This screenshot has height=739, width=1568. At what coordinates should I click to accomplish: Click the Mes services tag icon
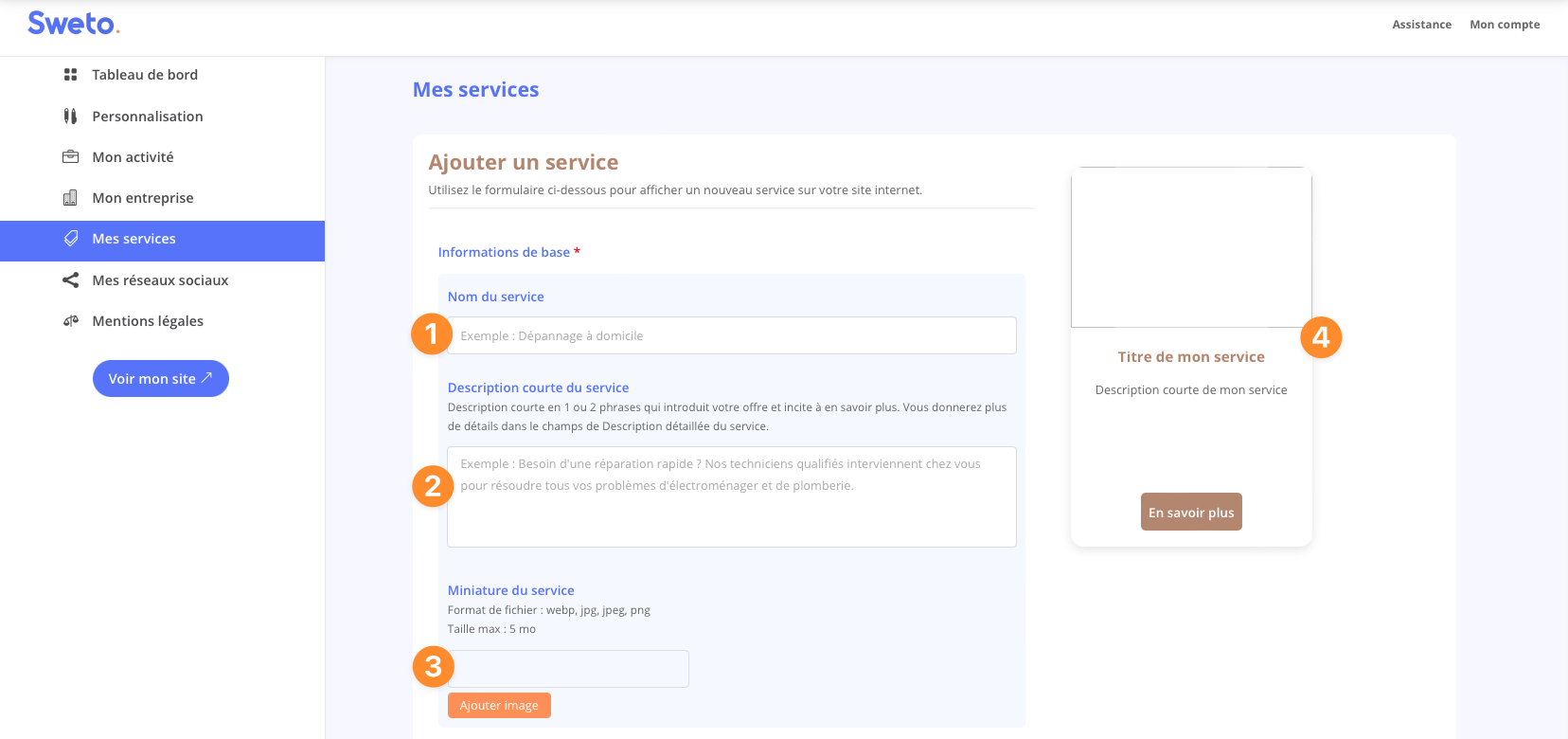[x=70, y=239]
